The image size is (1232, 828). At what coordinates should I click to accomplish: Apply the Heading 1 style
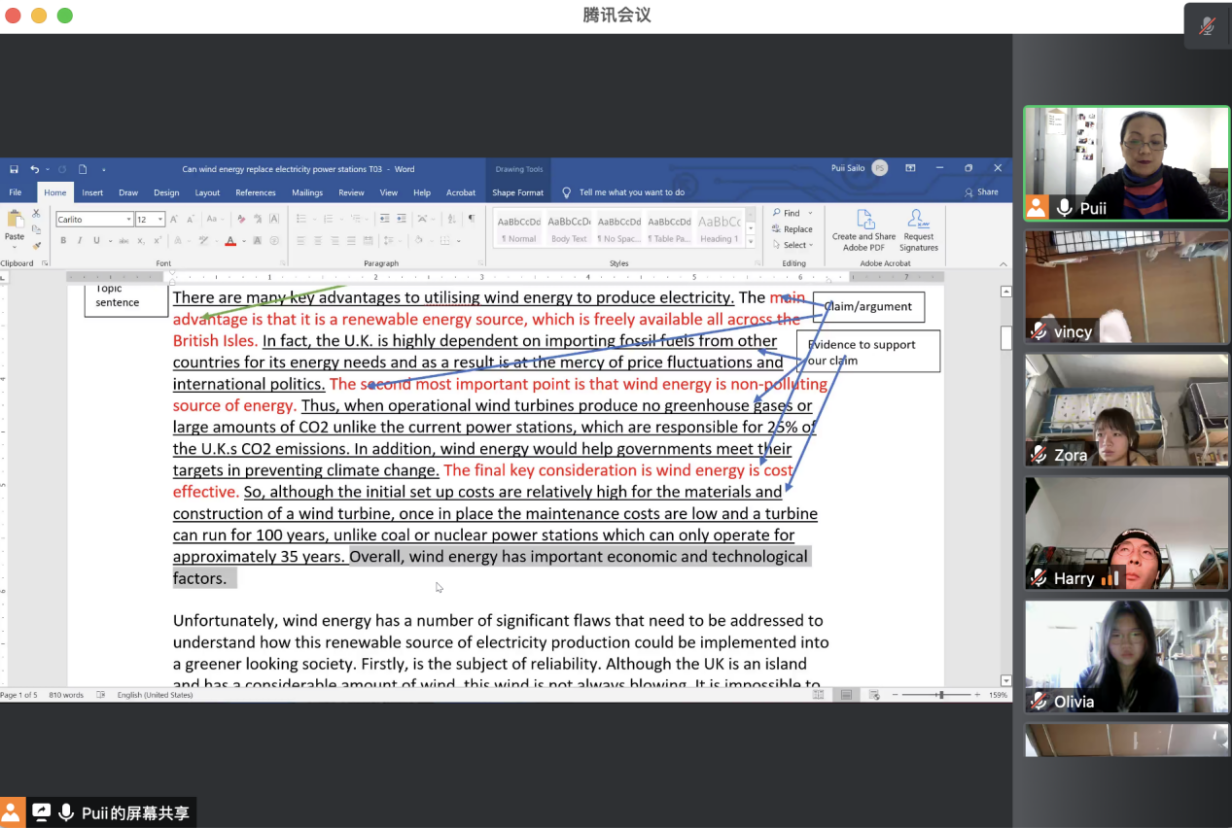[x=719, y=228]
